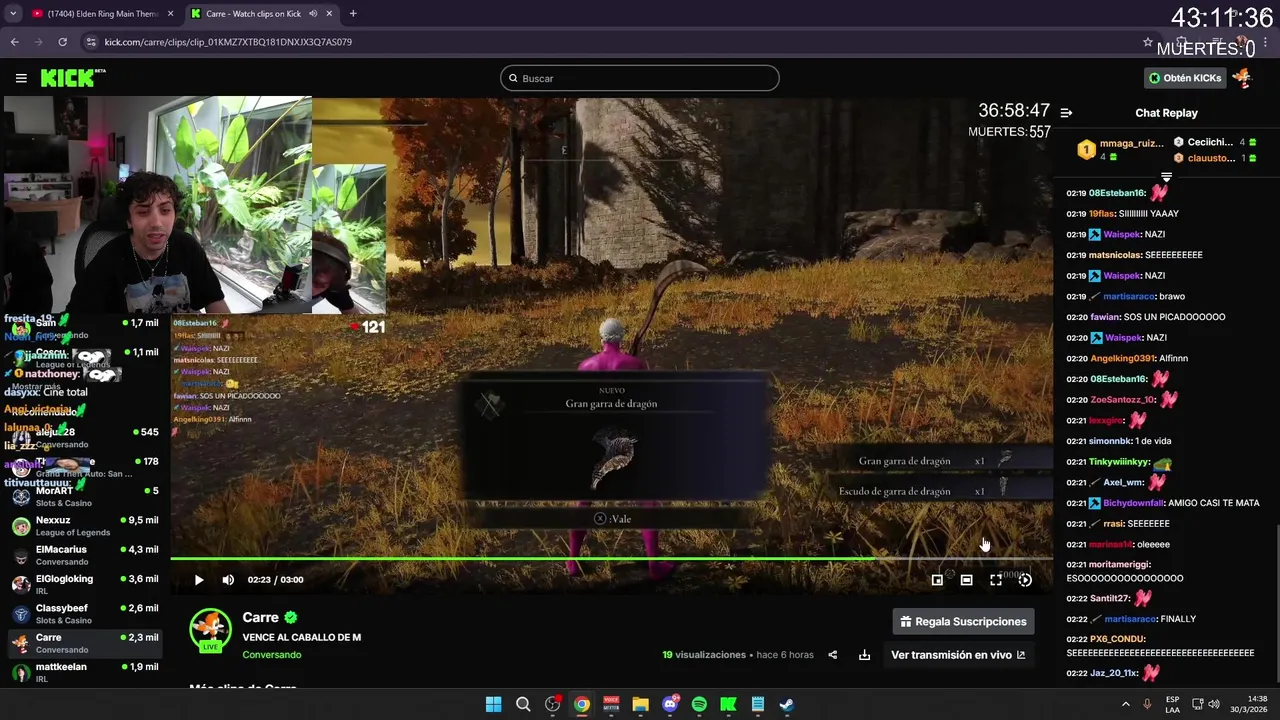Open ElMacarius channel in sidebar

pyautogui.click(x=85, y=555)
